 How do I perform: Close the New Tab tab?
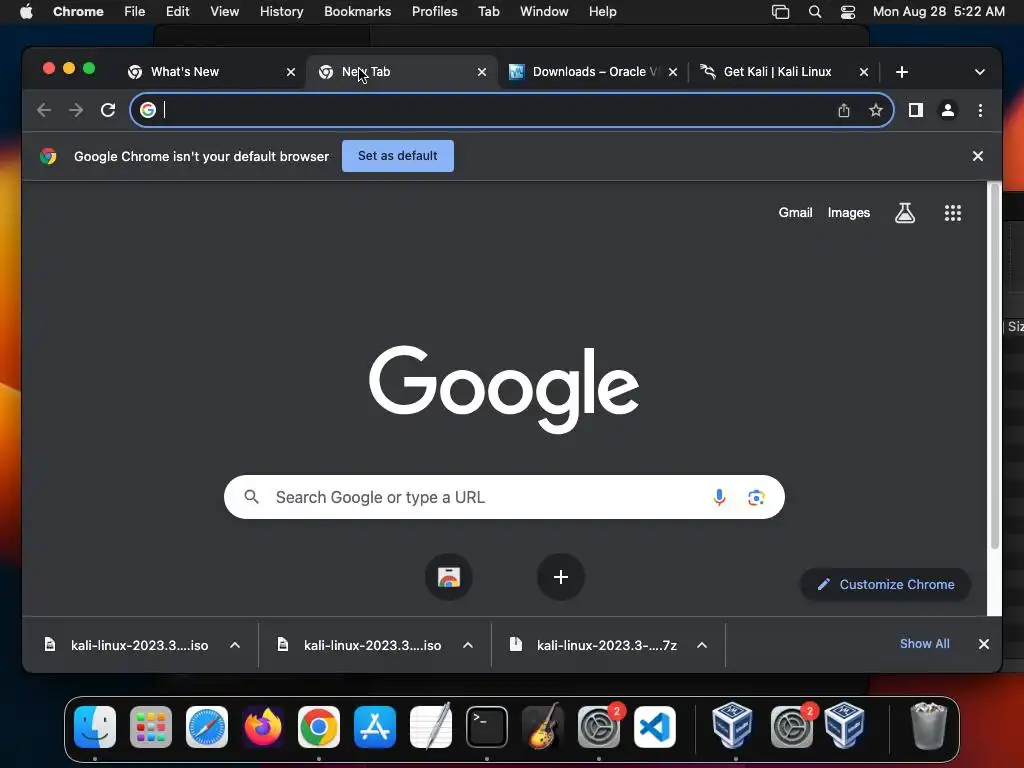tap(482, 72)
